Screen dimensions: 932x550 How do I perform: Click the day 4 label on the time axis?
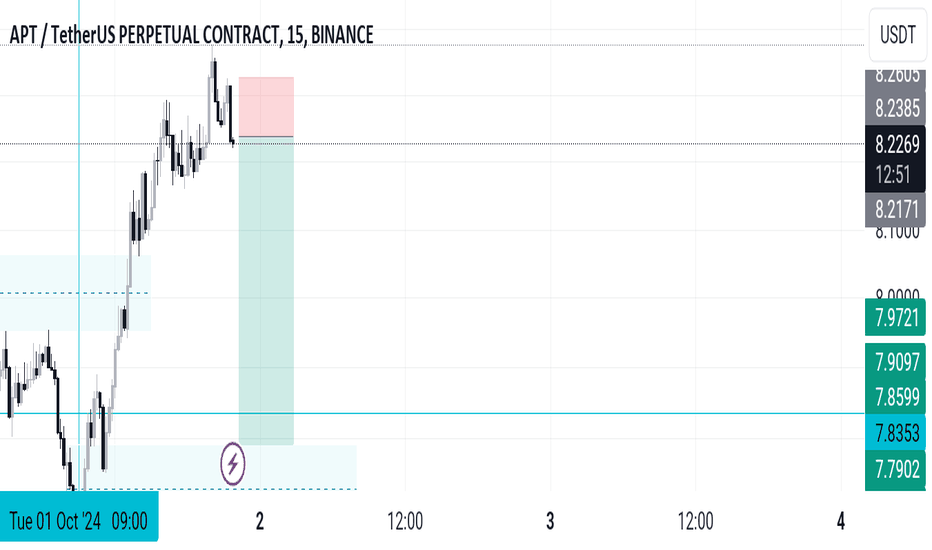[x=840, y=521]
